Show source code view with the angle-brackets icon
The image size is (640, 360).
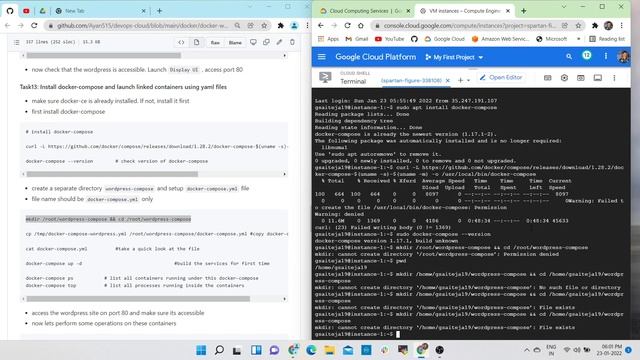[181, 42]
